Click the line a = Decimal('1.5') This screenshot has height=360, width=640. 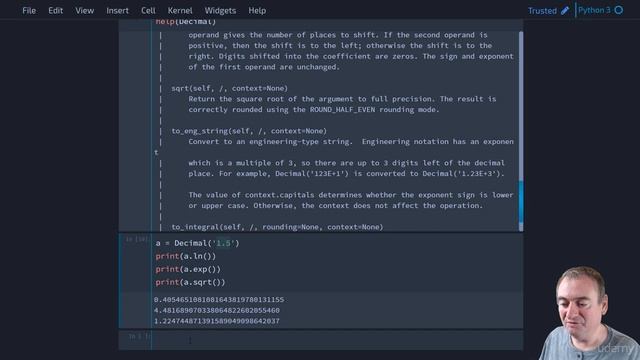[198, 243]
